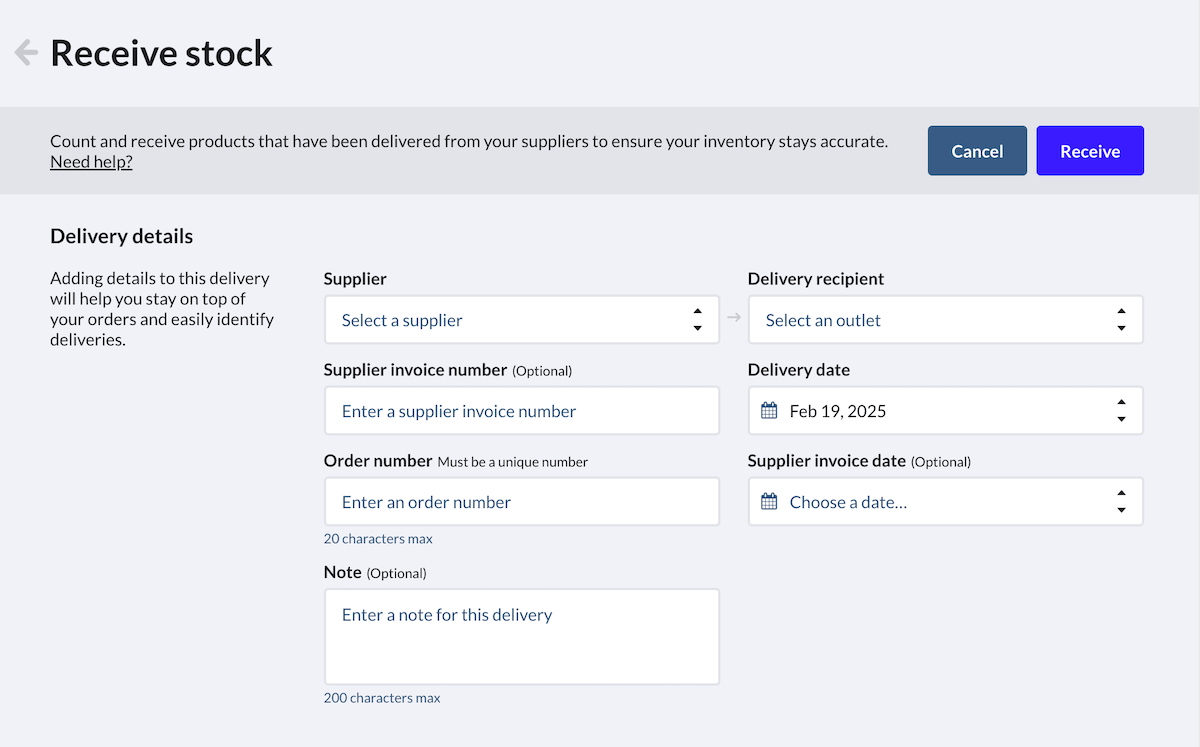The height and width of the screenshot is (747, 1200).
Task: Click the up-down arrows in Supplier invoice date field
Action: (x=1121, y=502)
